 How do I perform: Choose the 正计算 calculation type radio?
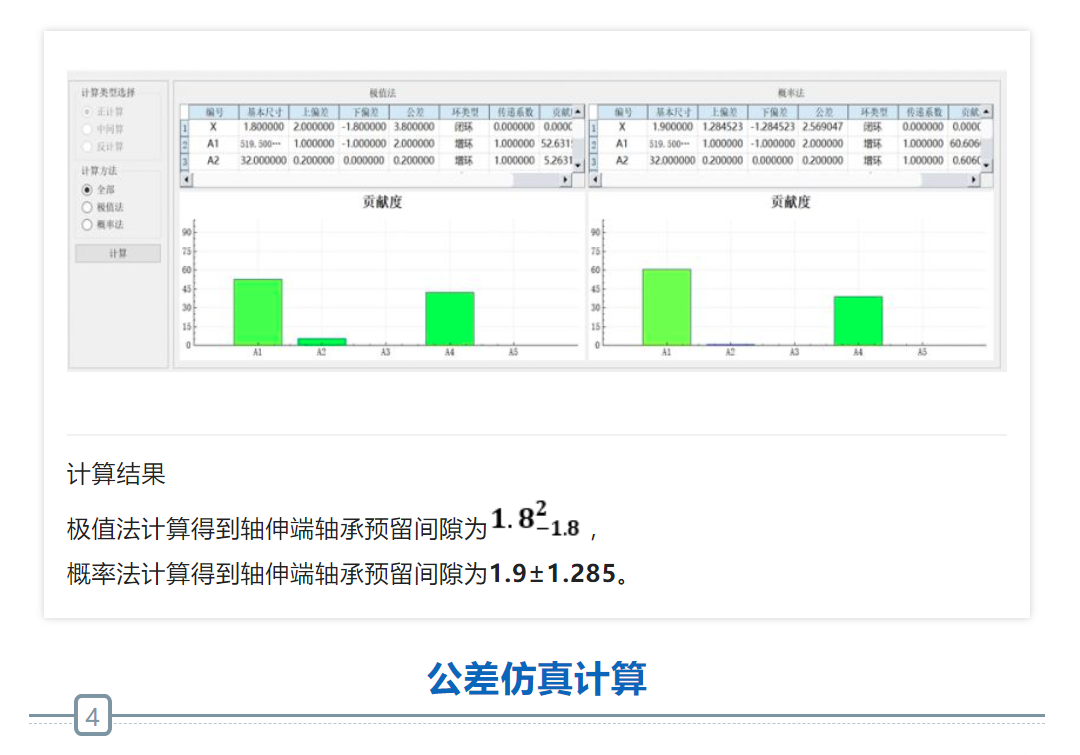87,112
